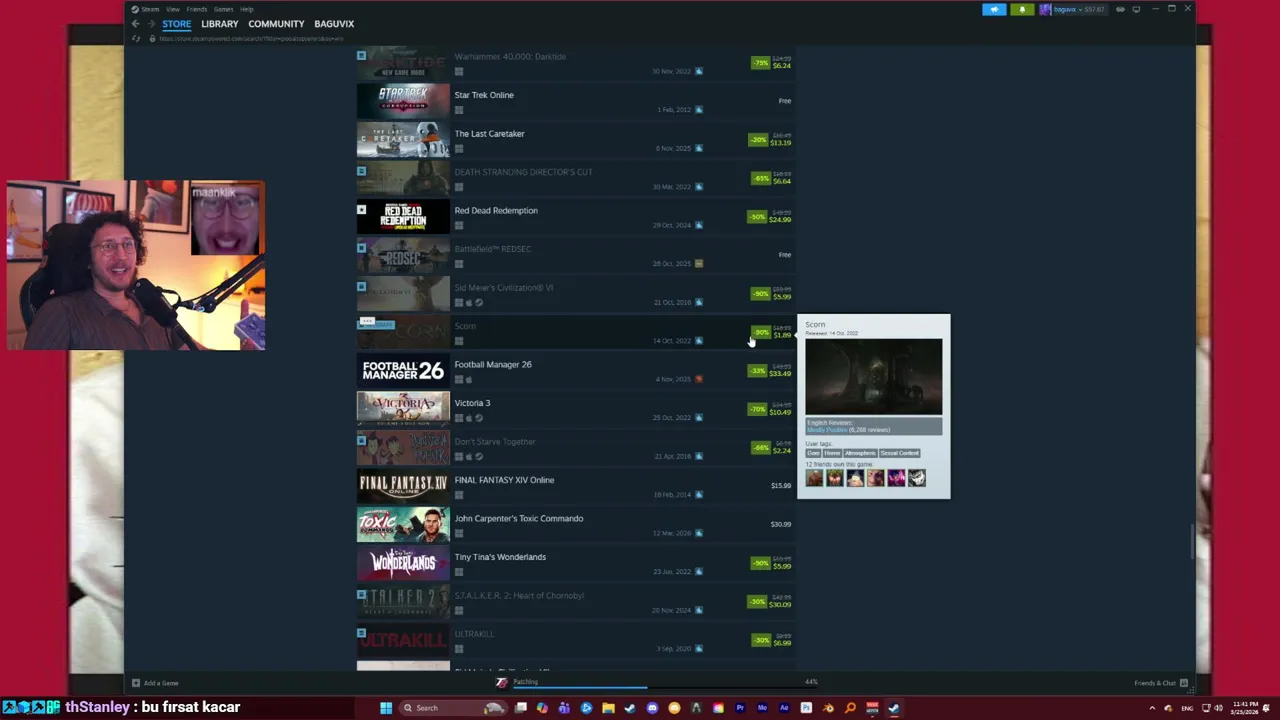
Task: Click the Scorn hover preview screenshot
Action: (874, 376)
